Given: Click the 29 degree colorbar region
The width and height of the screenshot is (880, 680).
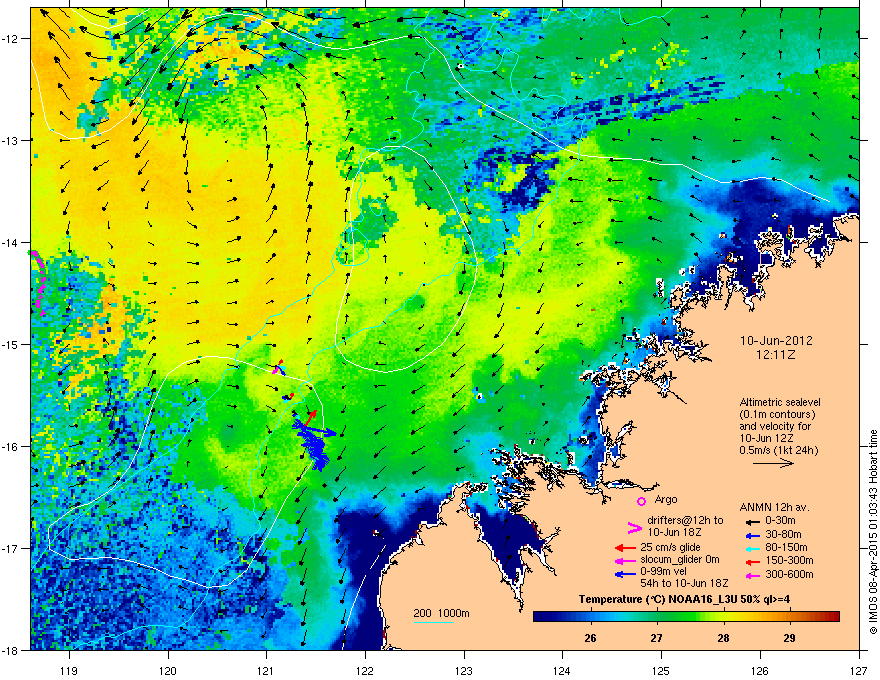Looking at the screenshot, I should coord(790,617).
